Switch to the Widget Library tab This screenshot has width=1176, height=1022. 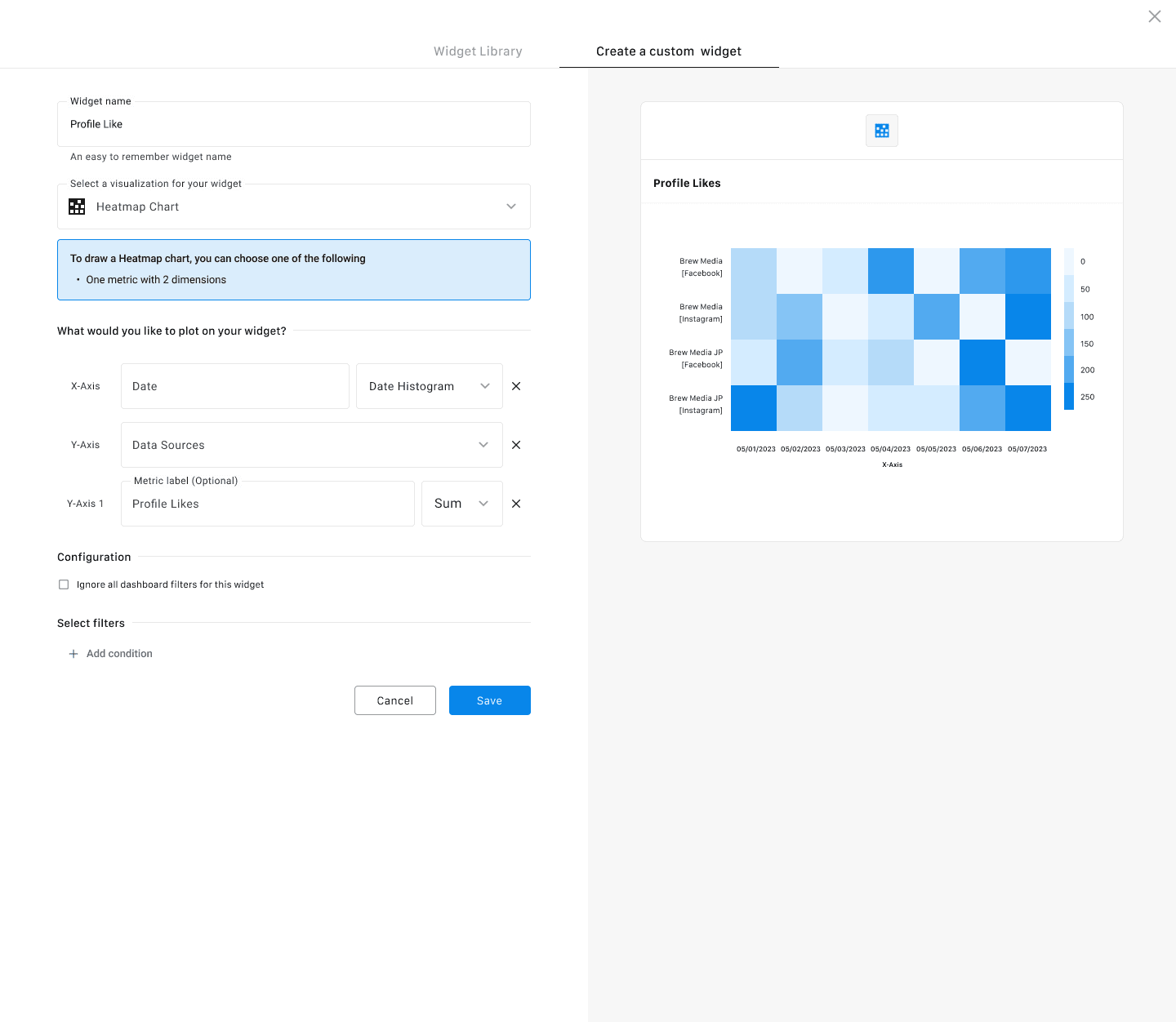coord(478,51)
